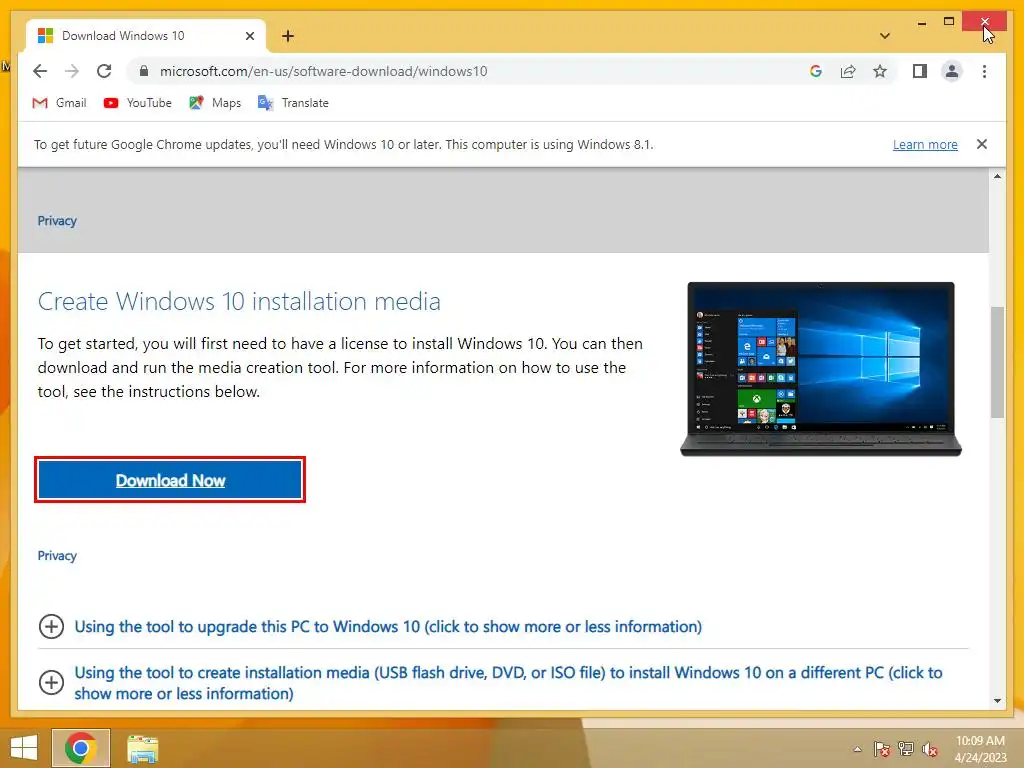Click the 'Create Windows 10 installation media' heading
The height and width of the screenshot is (768, 1024).
[x=239, y=301]
